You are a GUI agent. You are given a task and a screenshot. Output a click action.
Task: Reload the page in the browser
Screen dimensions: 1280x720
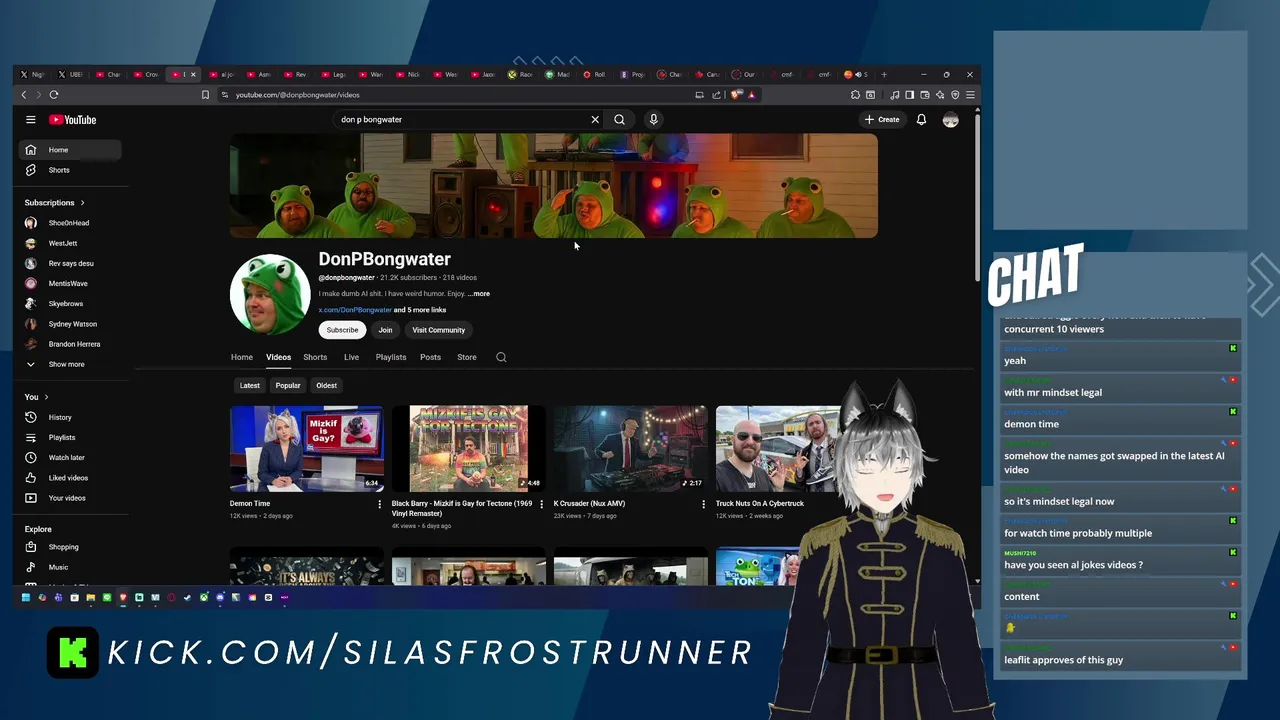54,95
